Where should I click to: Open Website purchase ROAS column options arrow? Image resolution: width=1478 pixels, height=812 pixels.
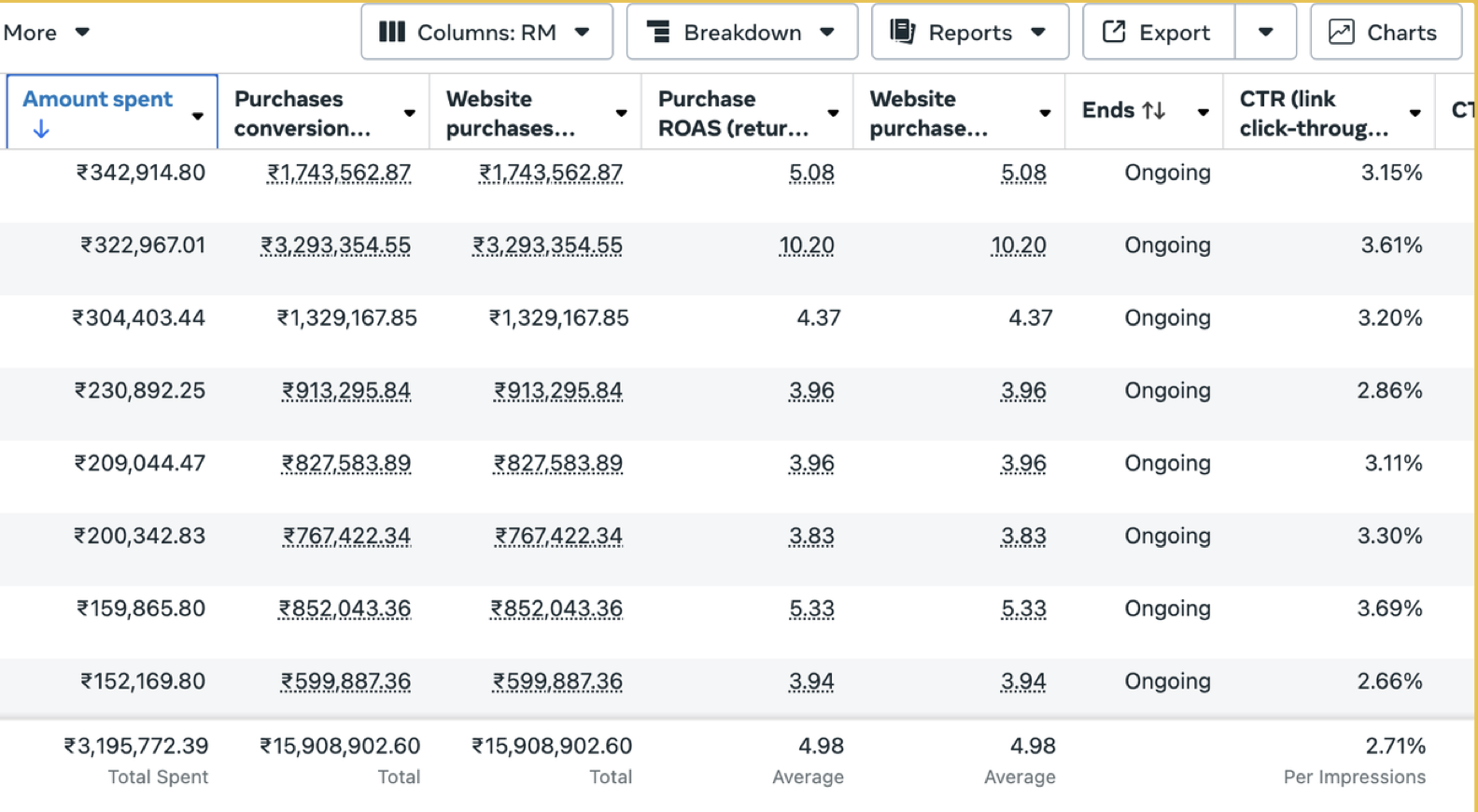click(1046, 113)
